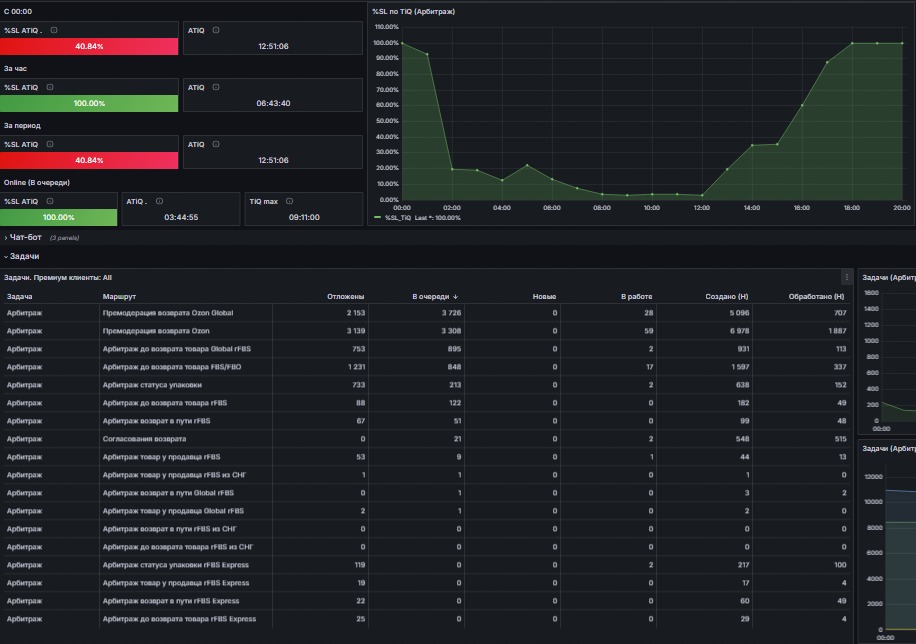Click the %SL_TIQ legend color marker

click(x=377, y=217)
